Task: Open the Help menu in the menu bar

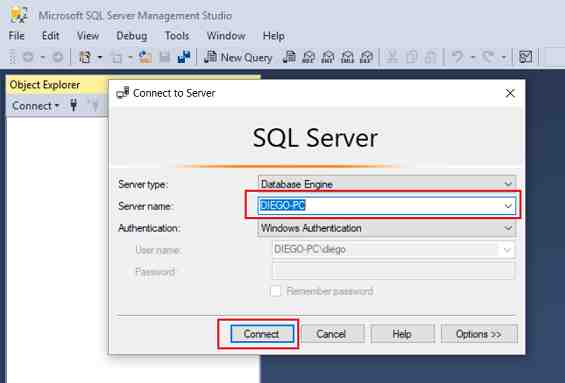Action: point(274,36)
